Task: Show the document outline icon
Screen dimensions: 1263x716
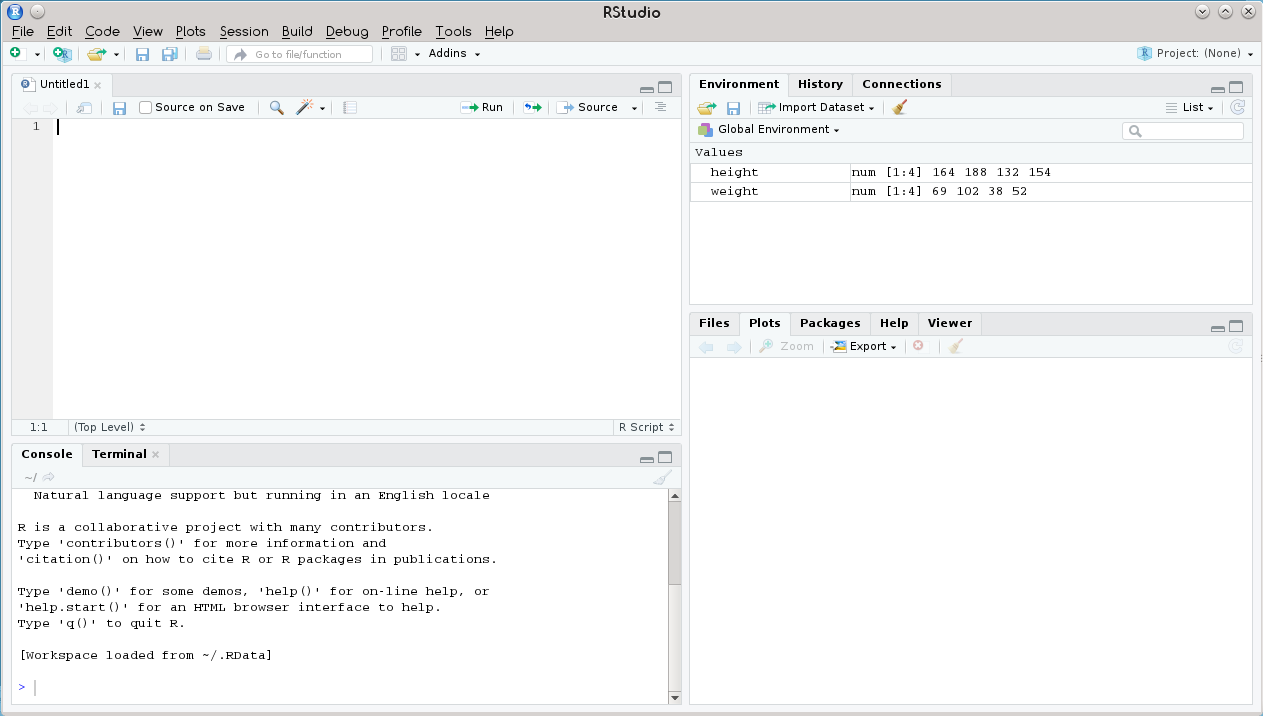Action: (x=660, y=107)
